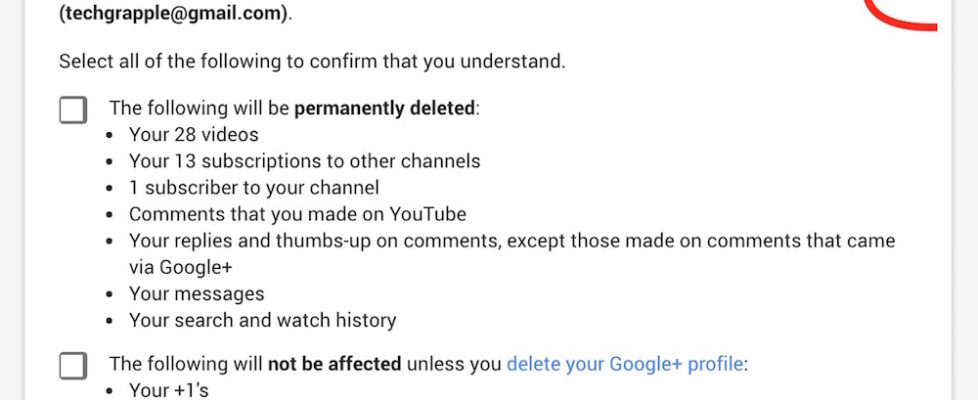This screenshot has width=978, height=400.
Task: Click the bullet beside "Your 28 videos"
Action: 113,135
